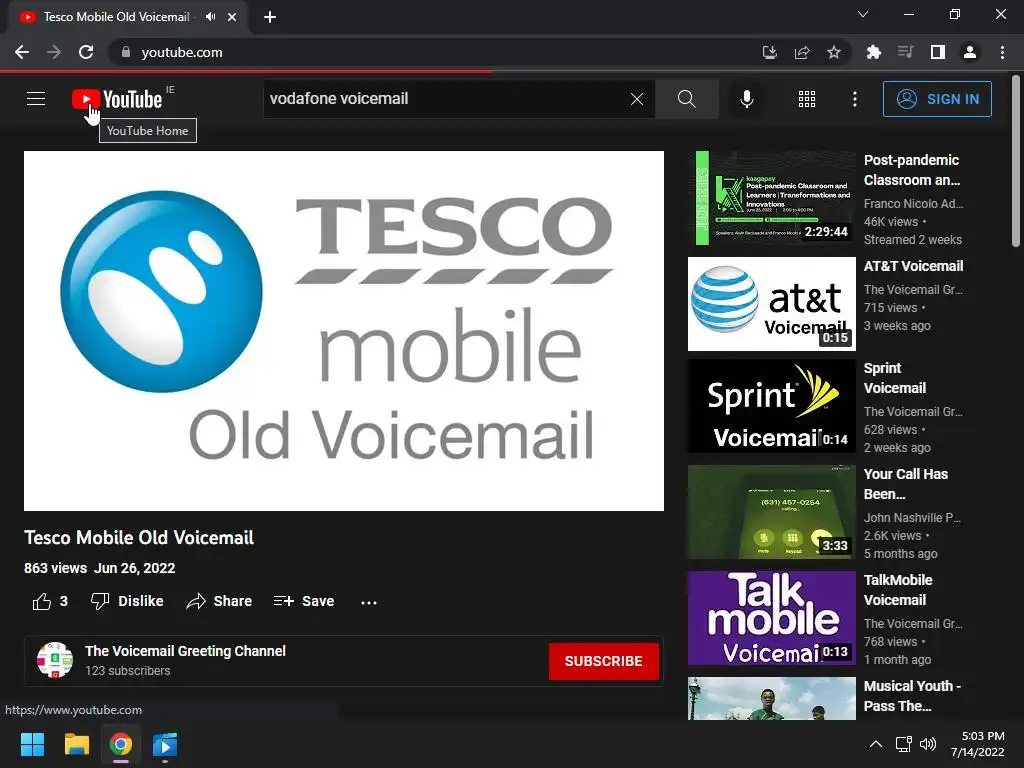Open the TalkMobile Voicemail thumbnail
The width and height of the screenshot is (1024, 768).
(x=772, y=618)
